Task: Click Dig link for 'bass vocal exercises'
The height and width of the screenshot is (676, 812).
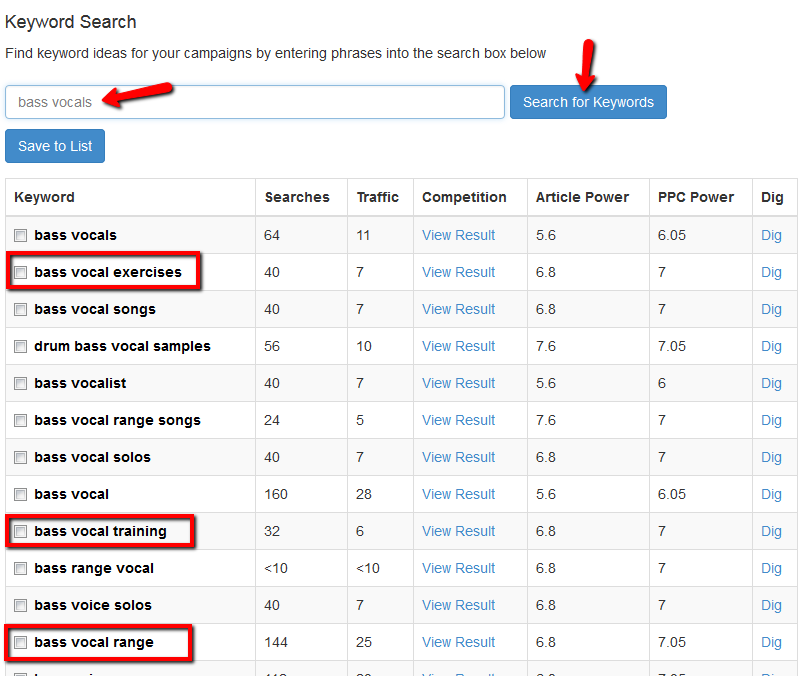Action: coord(771,272)
